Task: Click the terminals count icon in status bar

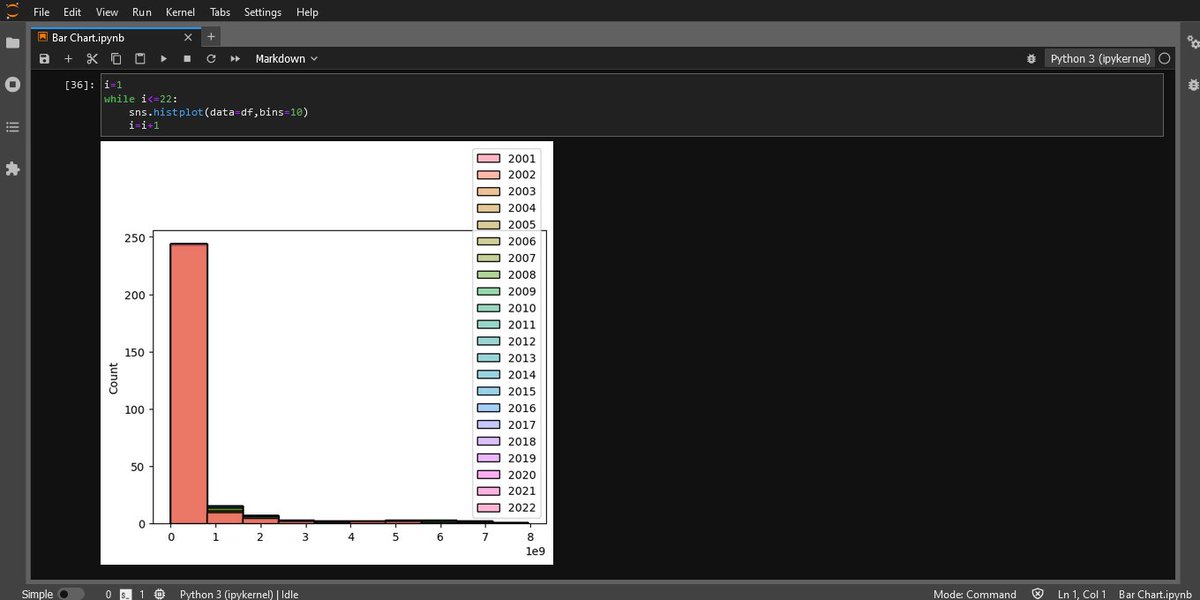Action: [x=126, y=594]
